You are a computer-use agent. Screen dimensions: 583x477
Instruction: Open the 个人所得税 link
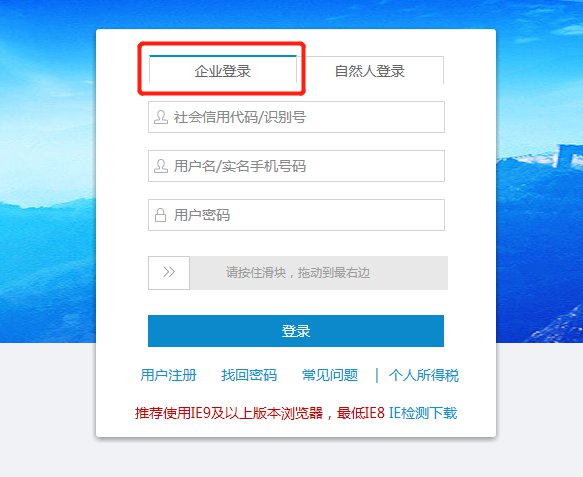[x=423, y=375]
